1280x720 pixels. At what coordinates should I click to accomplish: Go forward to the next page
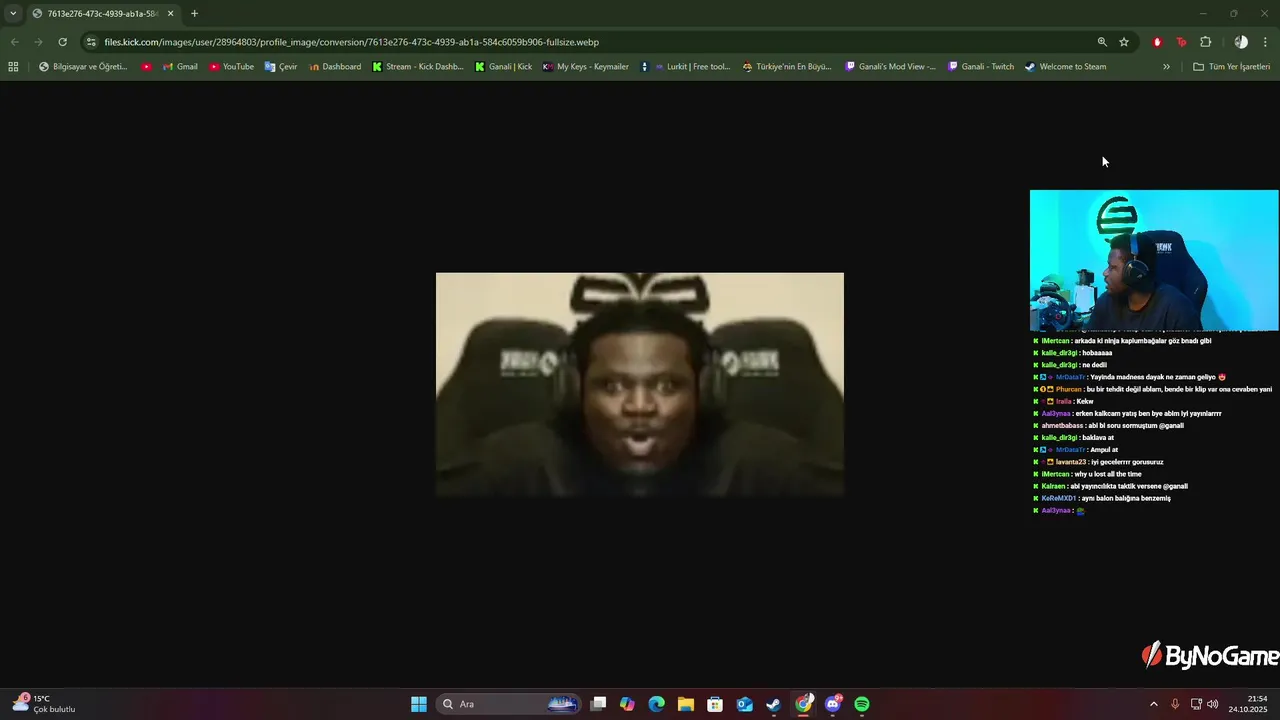[38, 42]
